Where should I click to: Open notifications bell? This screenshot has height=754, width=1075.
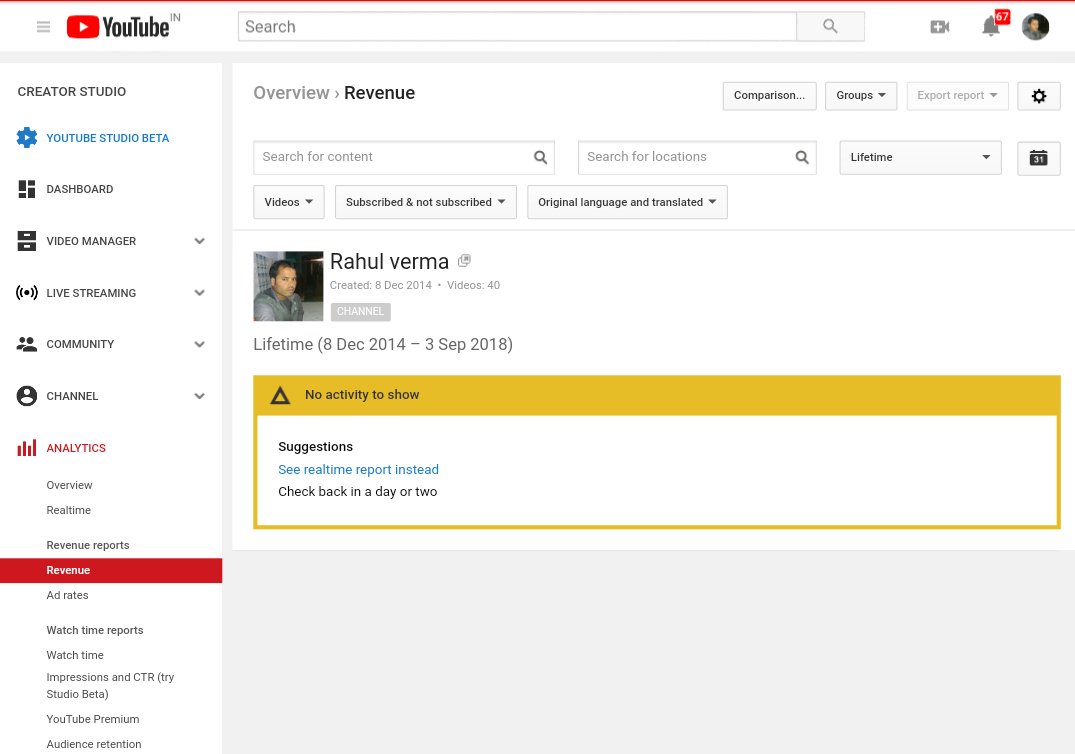[991, 27]
